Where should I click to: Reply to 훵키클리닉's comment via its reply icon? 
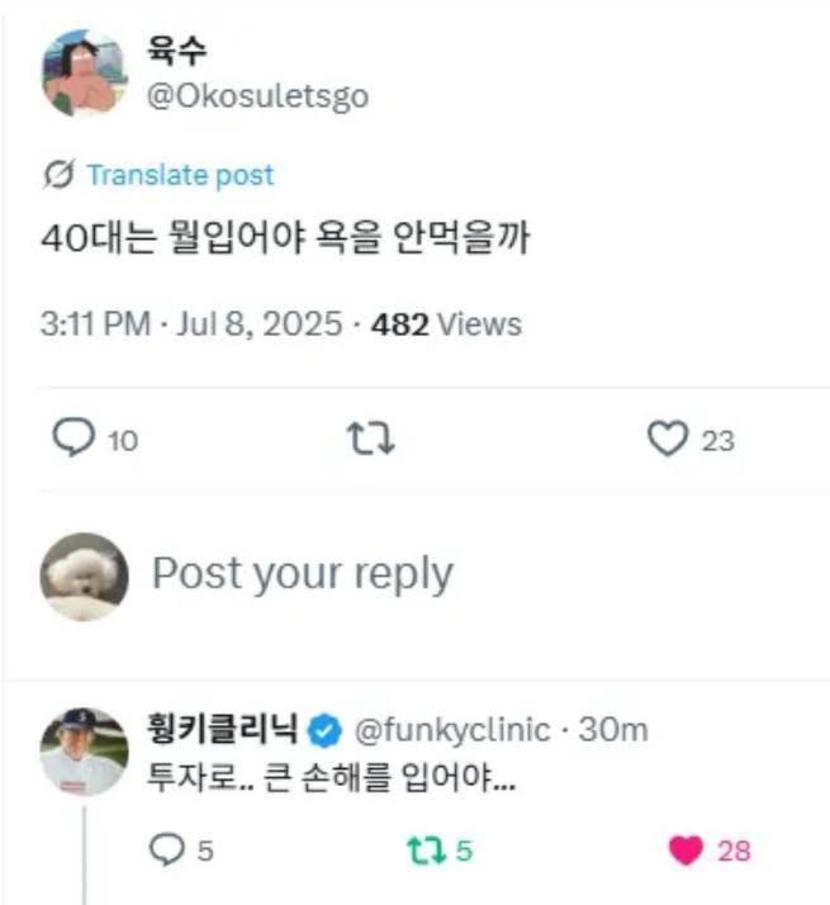pos(163,850)
